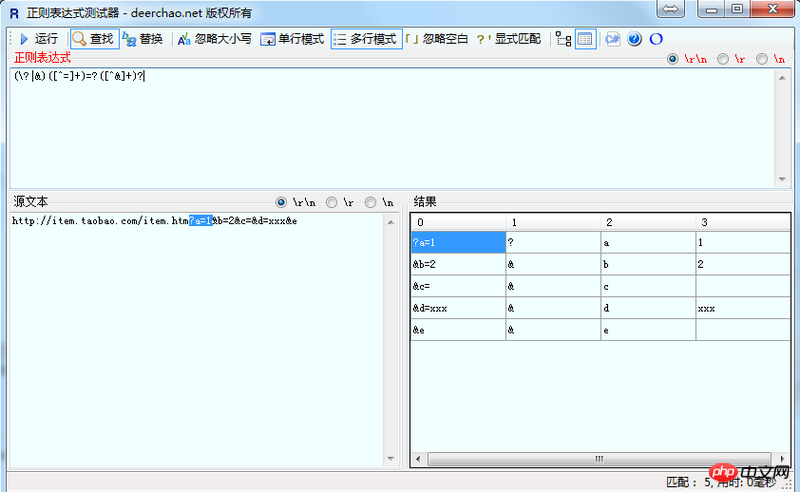This screenshot has width=800, height=492.
Task: Click results scroll left arrow
Action: tap(418, 459)
